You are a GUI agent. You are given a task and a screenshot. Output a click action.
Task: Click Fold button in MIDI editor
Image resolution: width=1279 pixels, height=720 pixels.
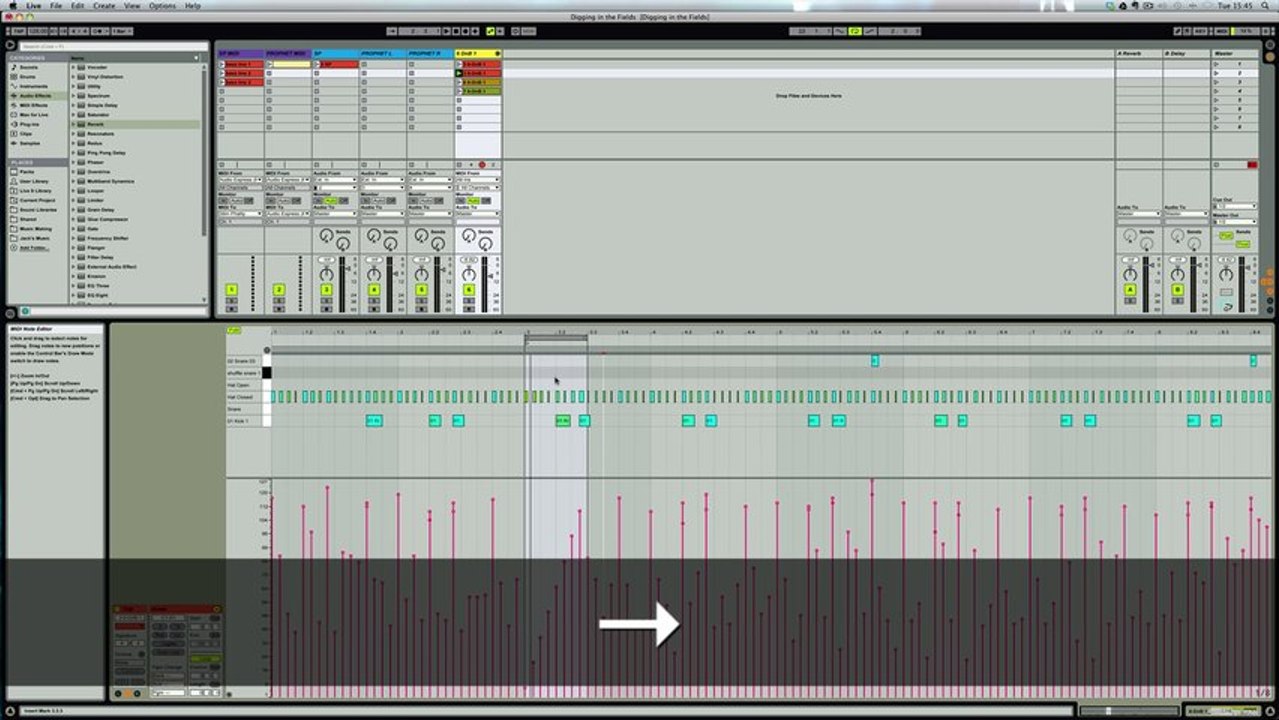click(234, 330)
